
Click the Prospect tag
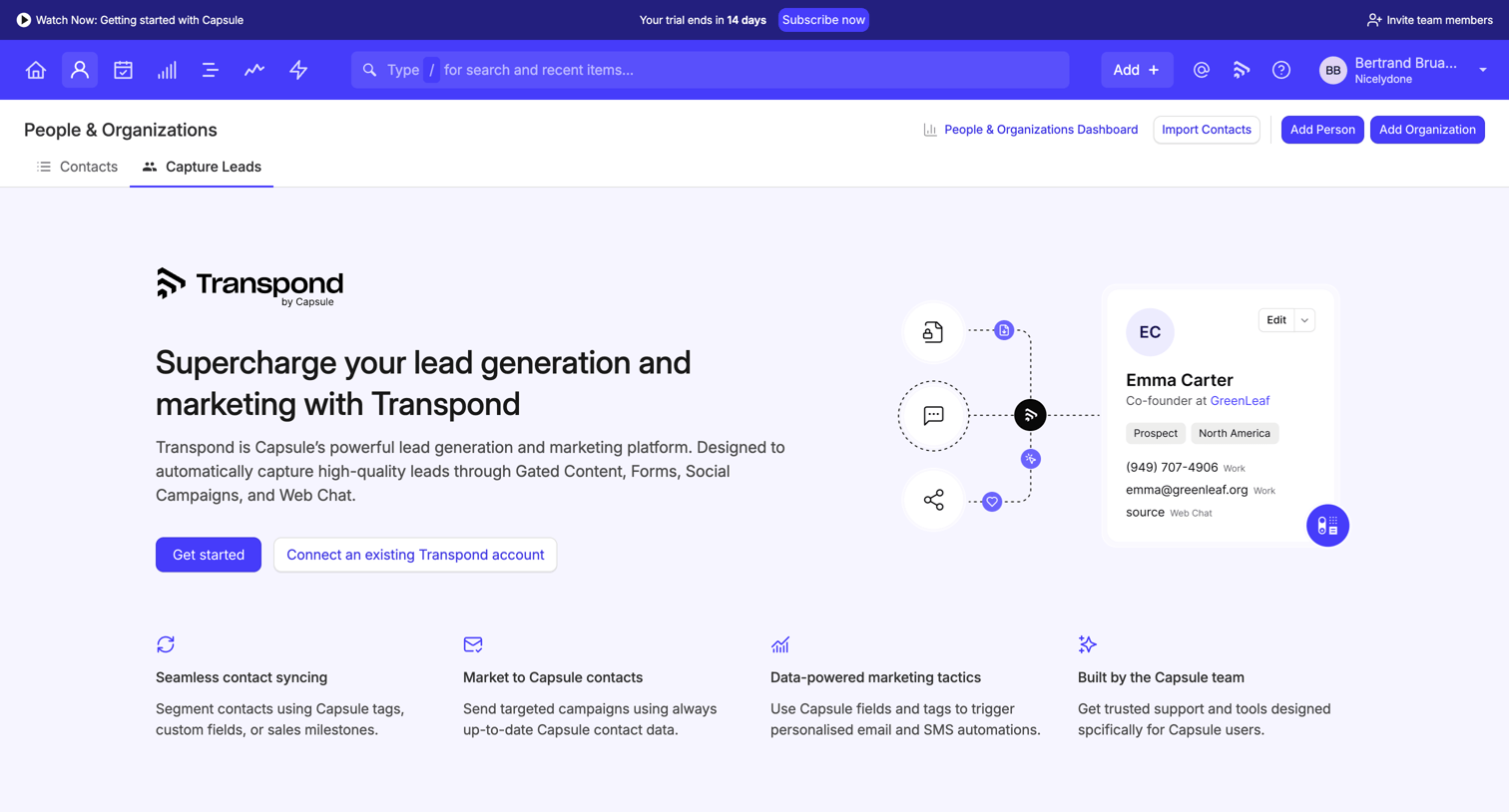tap(1156, 433)
